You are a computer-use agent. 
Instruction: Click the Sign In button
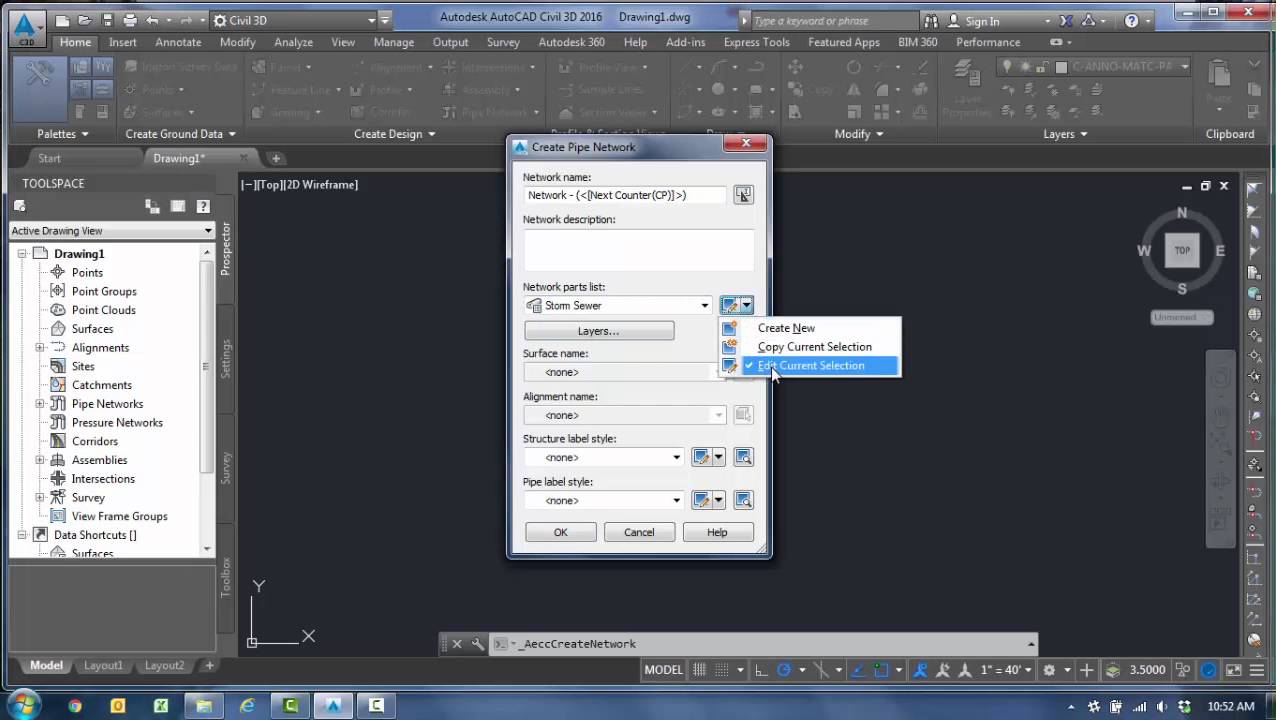[x=973, y=21]
